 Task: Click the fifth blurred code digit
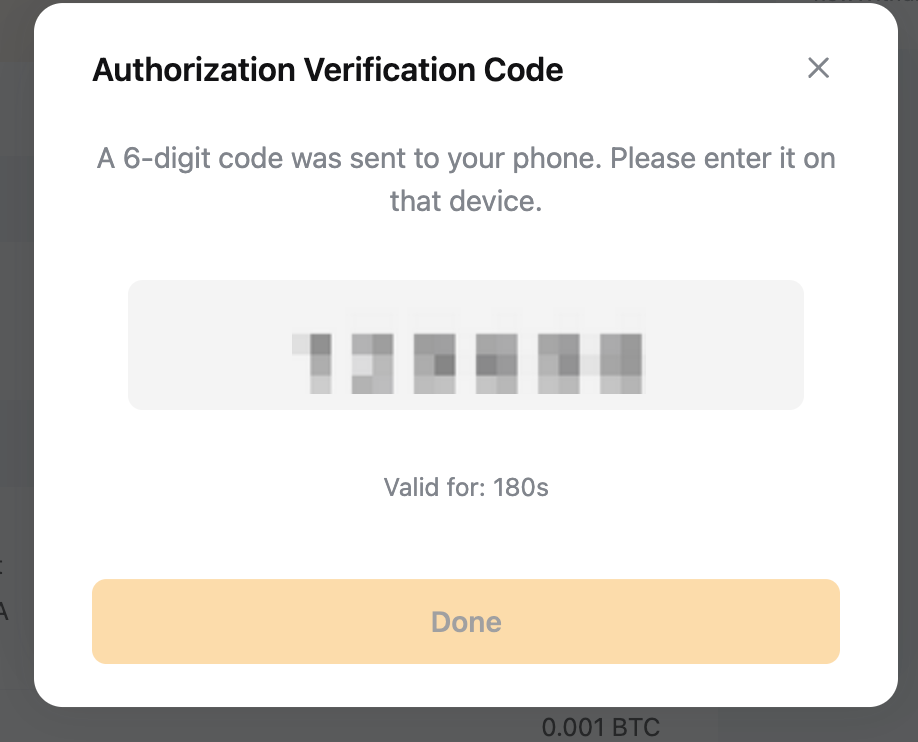pos(558,364)
